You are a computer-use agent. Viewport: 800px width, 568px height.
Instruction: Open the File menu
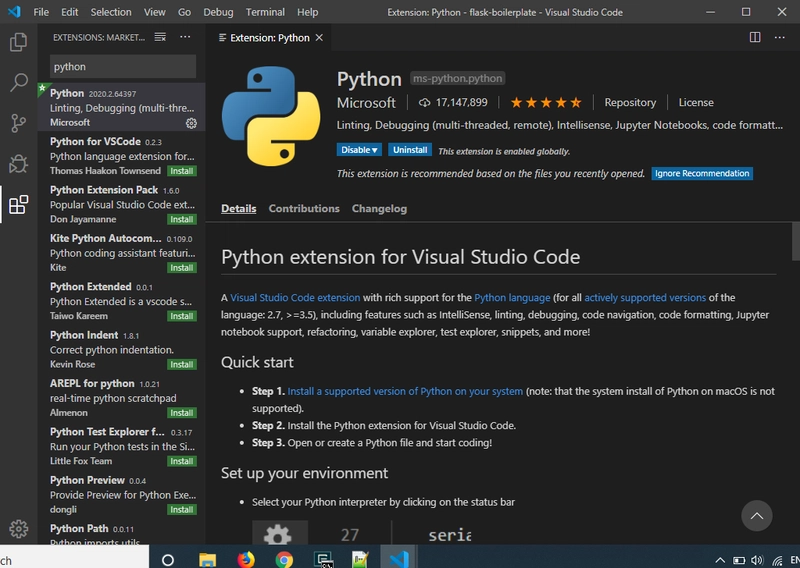(41, 12)
